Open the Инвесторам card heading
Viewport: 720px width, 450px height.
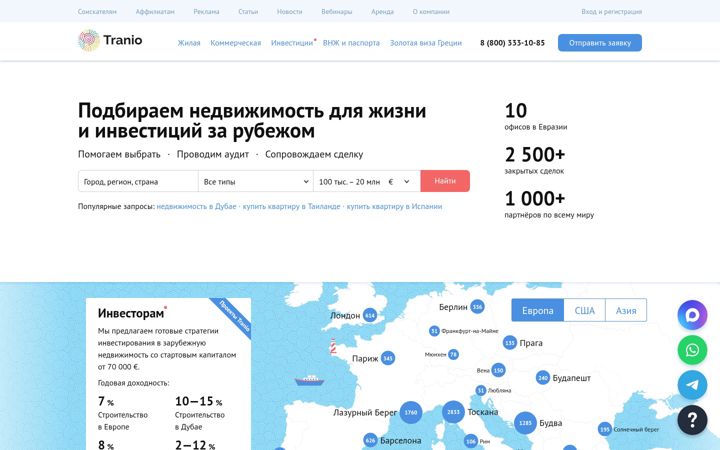pos(131,313)
